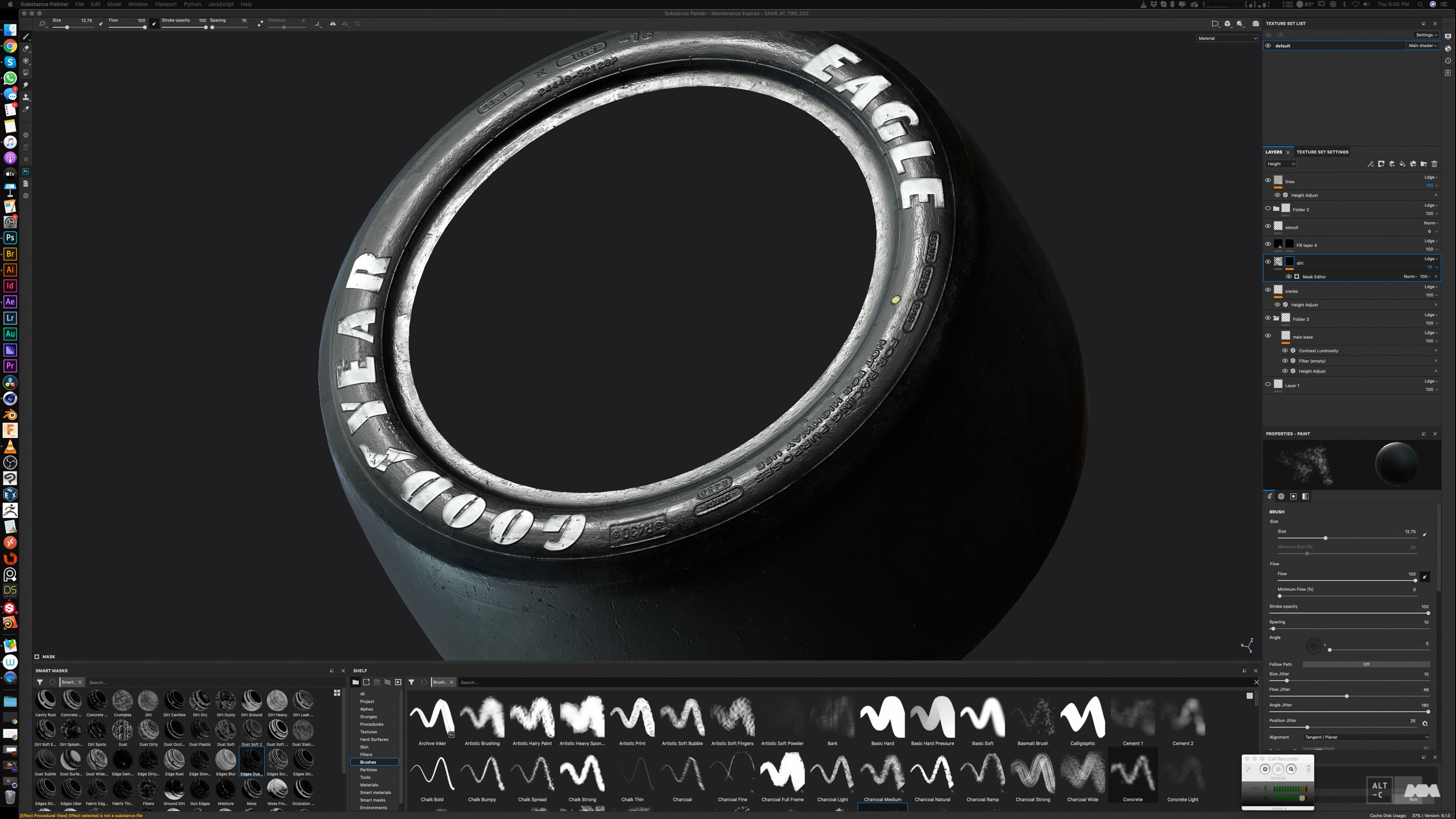The height and width of the screenshot is (819, 1456).
Task: Select the Smudge tool
Action: (26, 85)
